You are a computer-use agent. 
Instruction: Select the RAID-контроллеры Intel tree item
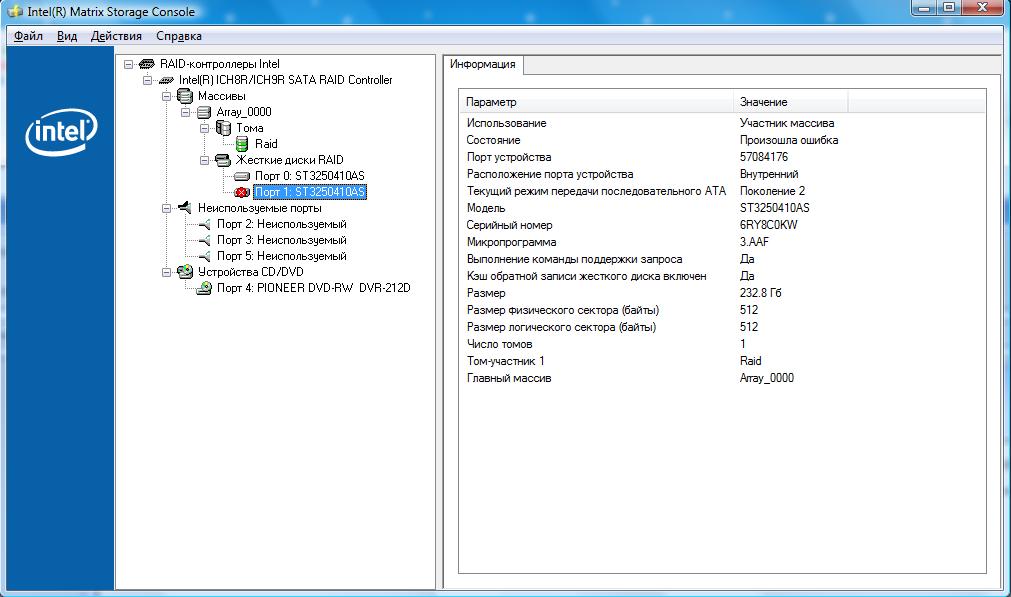220,64
